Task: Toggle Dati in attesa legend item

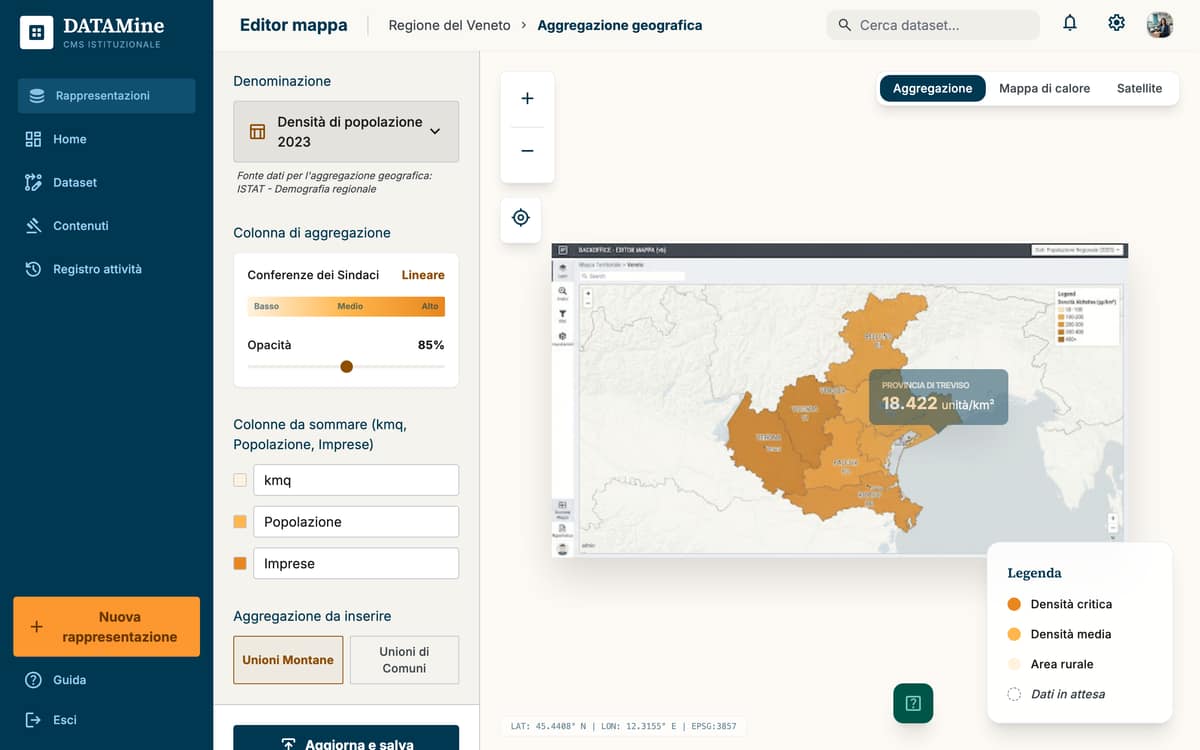Action: pos(1056,694)
